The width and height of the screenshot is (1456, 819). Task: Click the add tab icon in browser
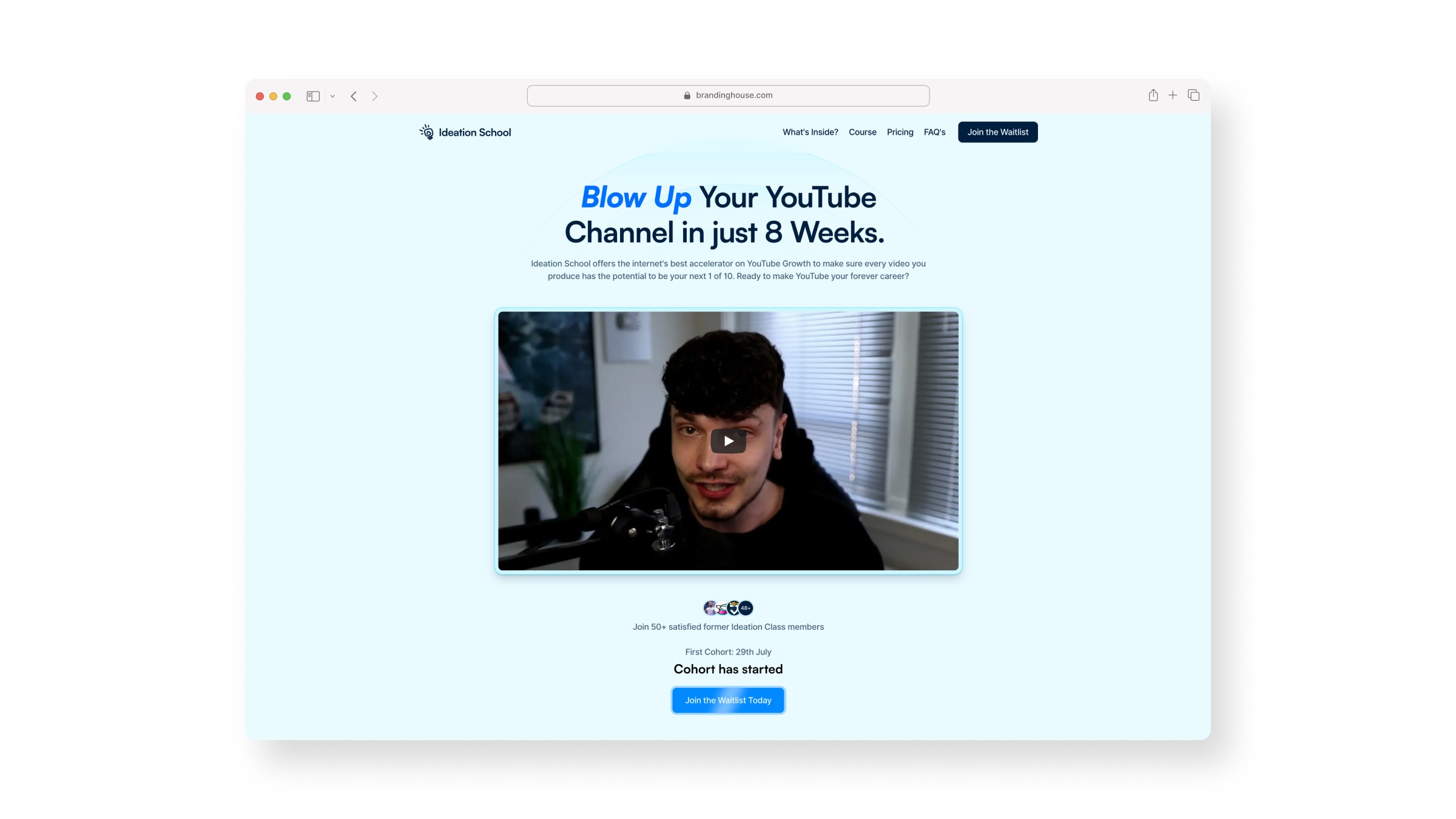(1173, 95)
